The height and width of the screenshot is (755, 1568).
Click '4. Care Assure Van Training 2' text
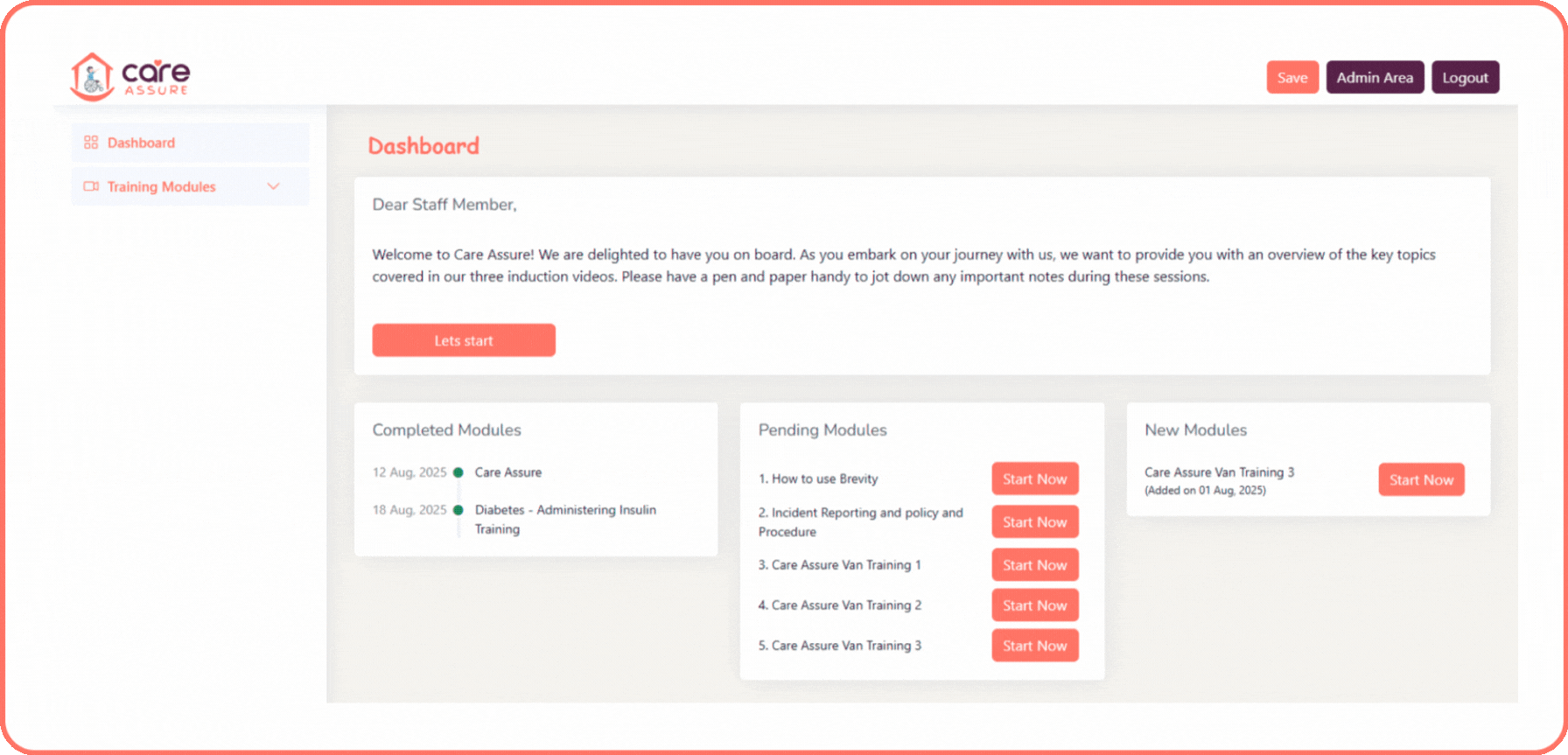[x=840, y=605]
